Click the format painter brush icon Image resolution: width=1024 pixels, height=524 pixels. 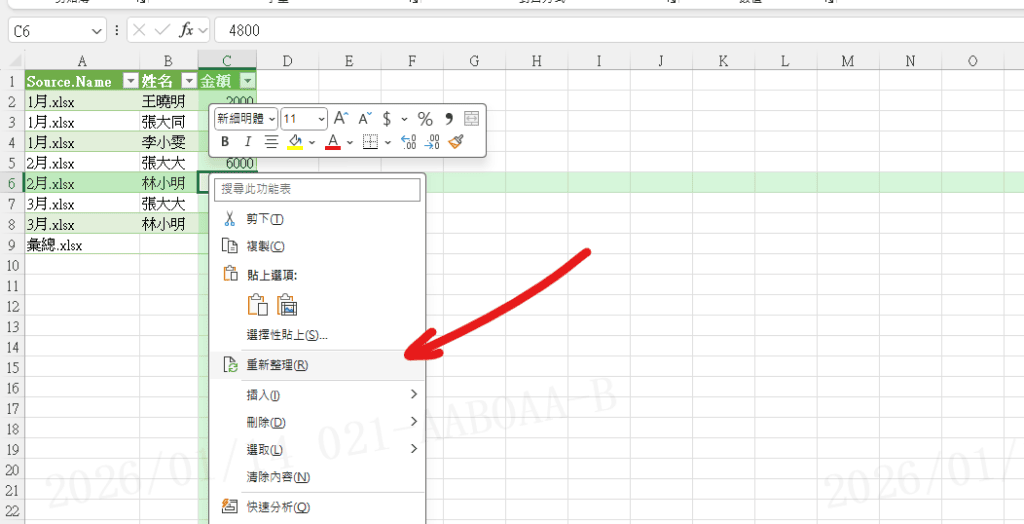[456, 142]
